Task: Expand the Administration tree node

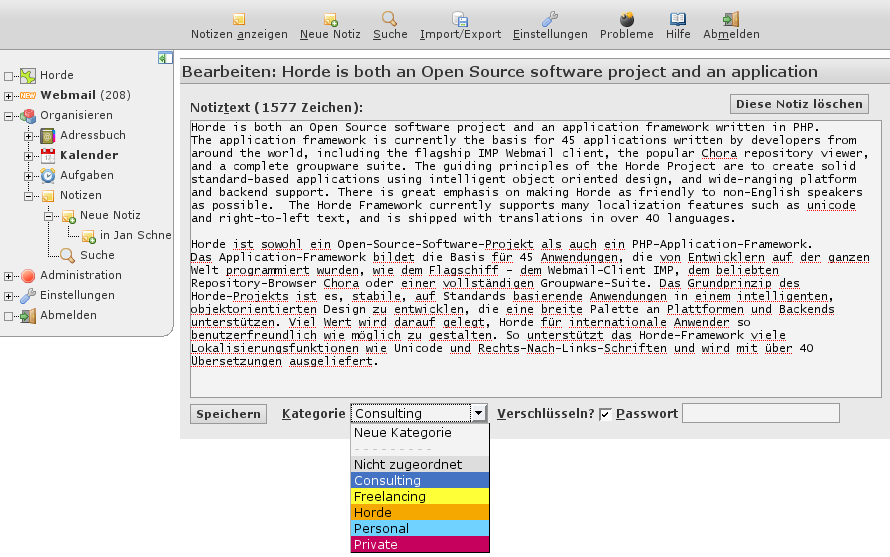Action: coord(8,276)
